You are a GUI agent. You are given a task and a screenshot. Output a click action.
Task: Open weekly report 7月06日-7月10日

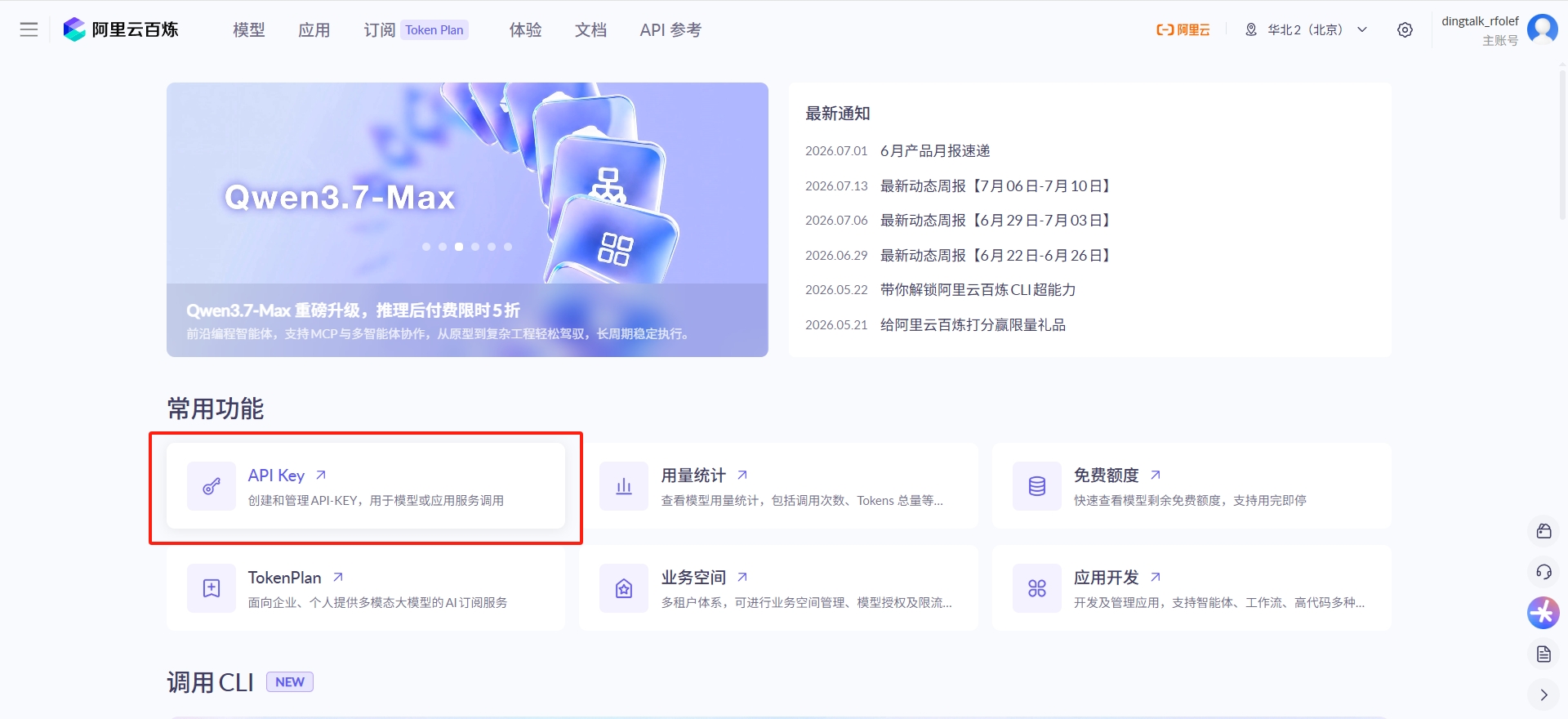(x=998, y=186)
